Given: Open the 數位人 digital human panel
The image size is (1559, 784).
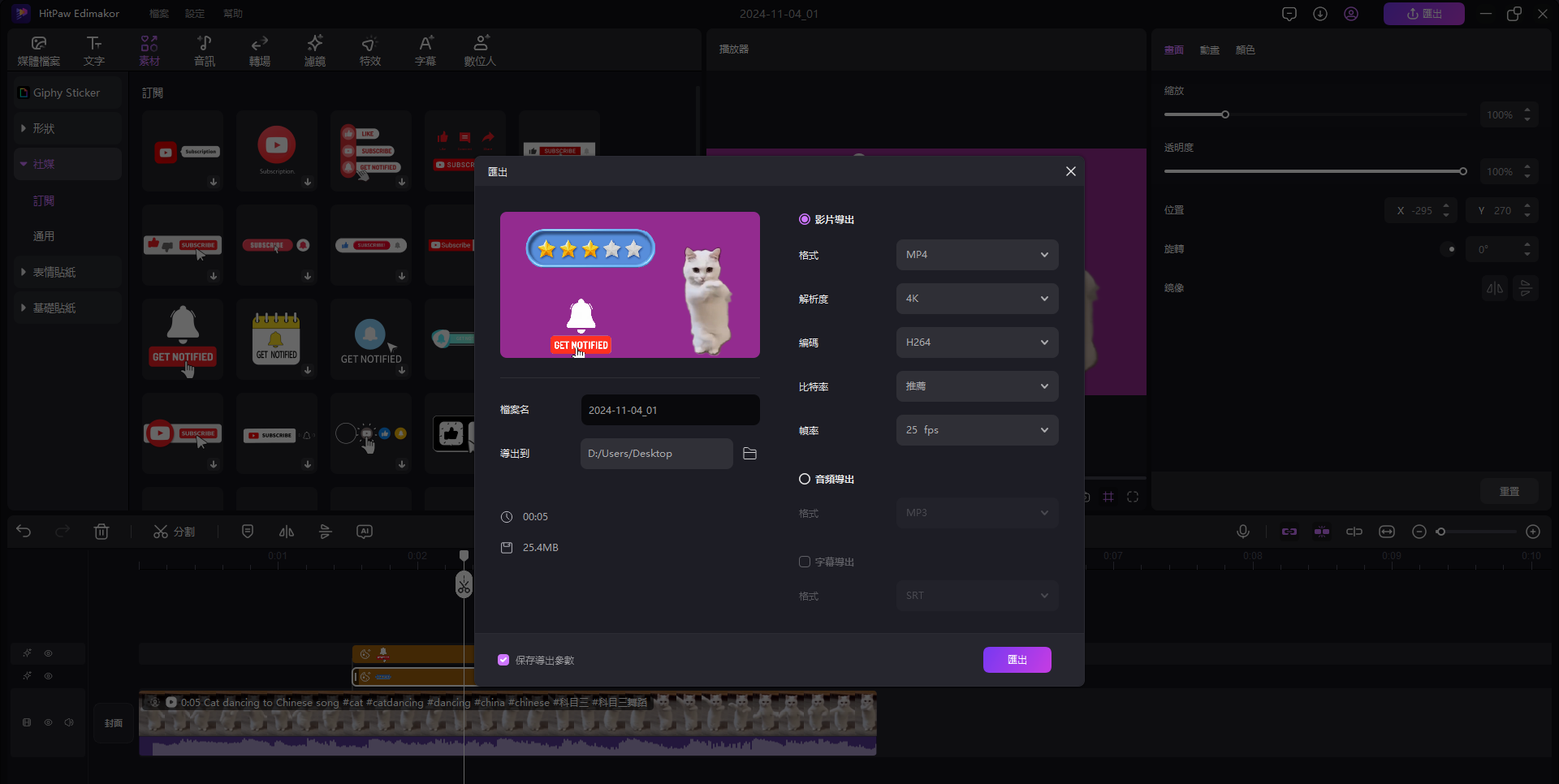Looking at the screenshot, I should [480, 50].
